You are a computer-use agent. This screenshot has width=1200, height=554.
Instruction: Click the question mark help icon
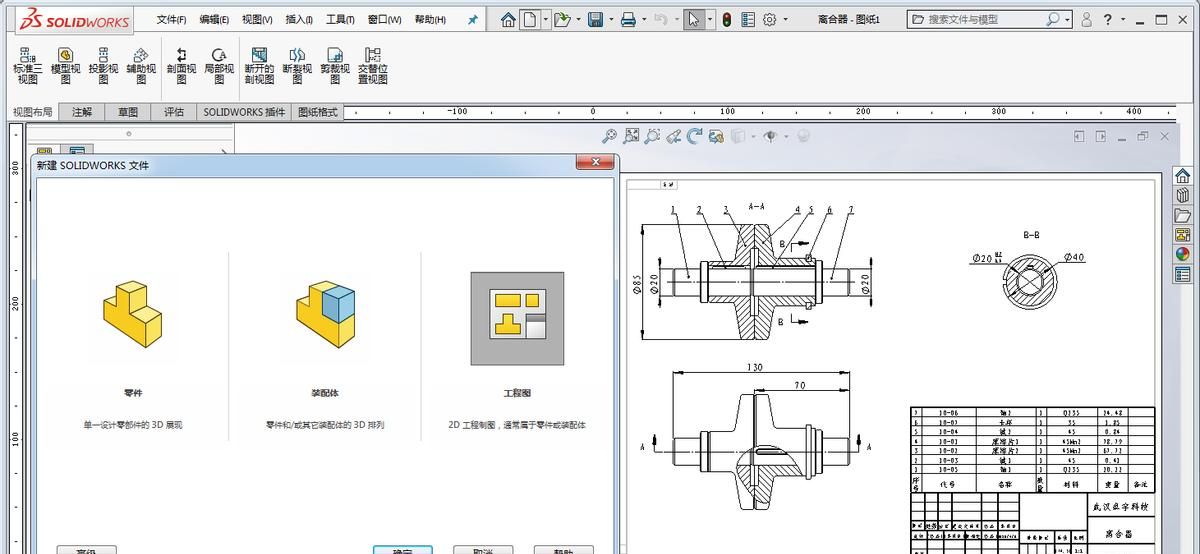(x=1108, y=19)
